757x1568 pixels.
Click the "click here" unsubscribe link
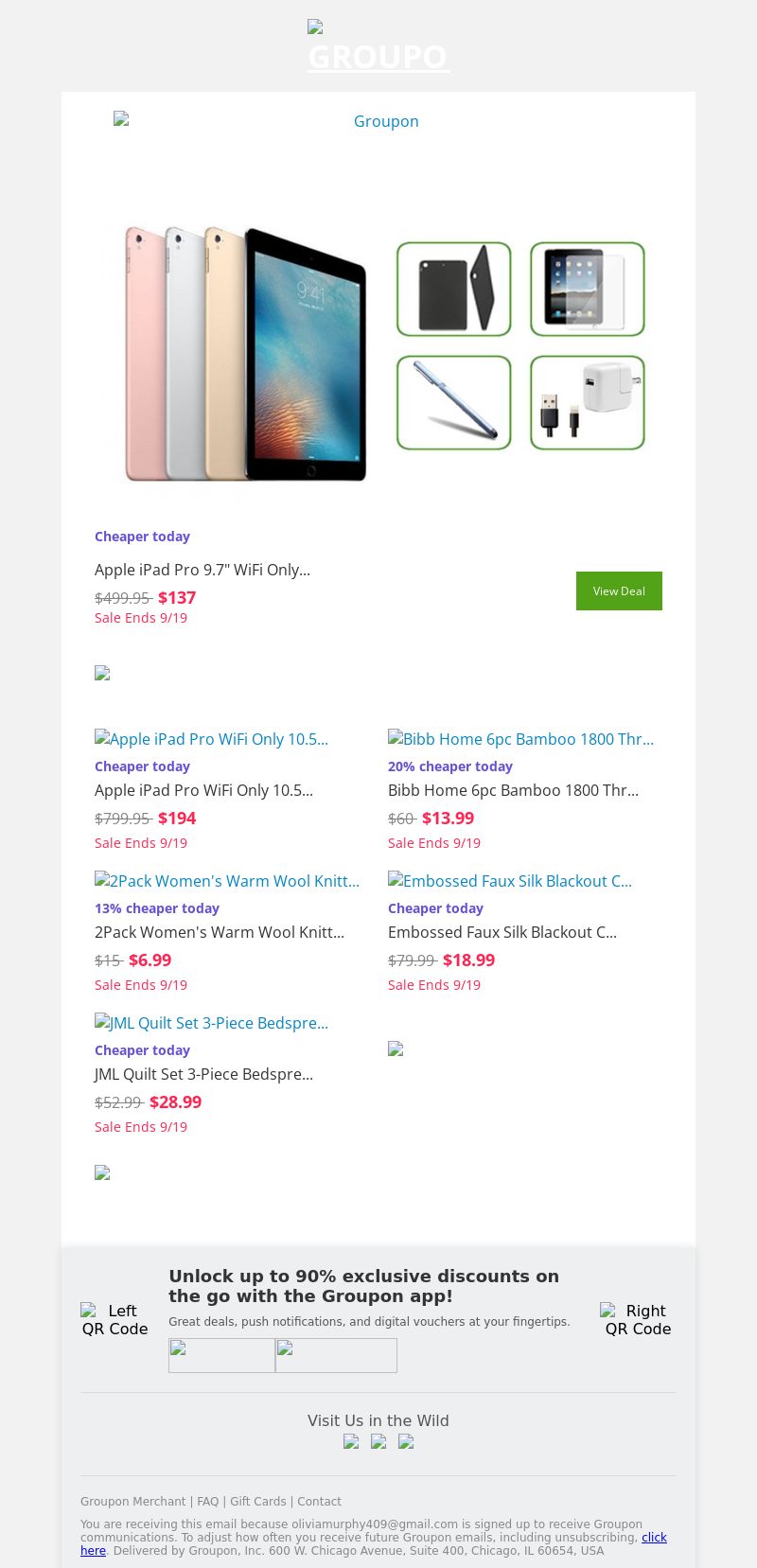point(655,1538)
